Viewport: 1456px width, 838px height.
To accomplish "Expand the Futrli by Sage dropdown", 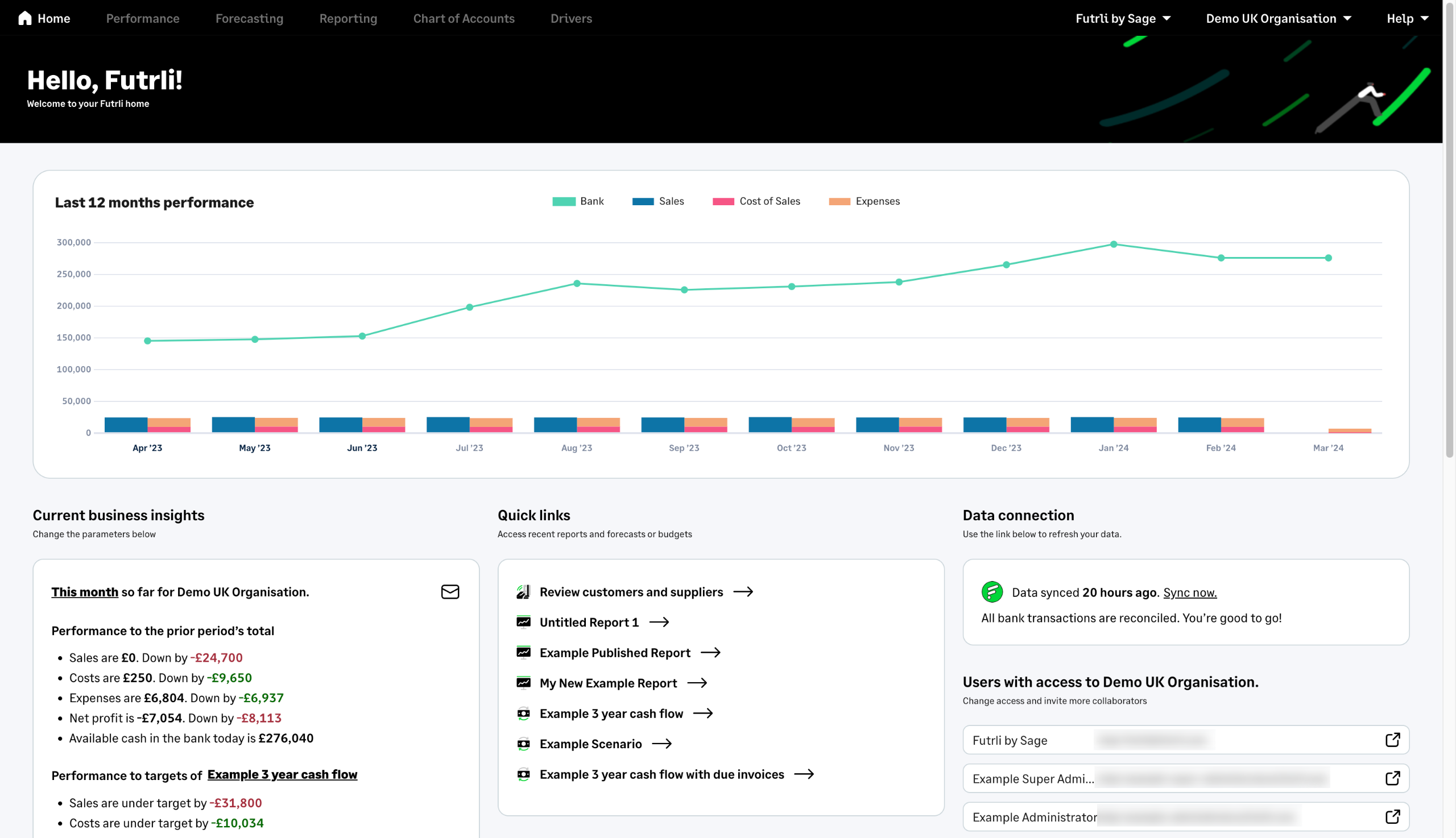I will (1123, 18).
